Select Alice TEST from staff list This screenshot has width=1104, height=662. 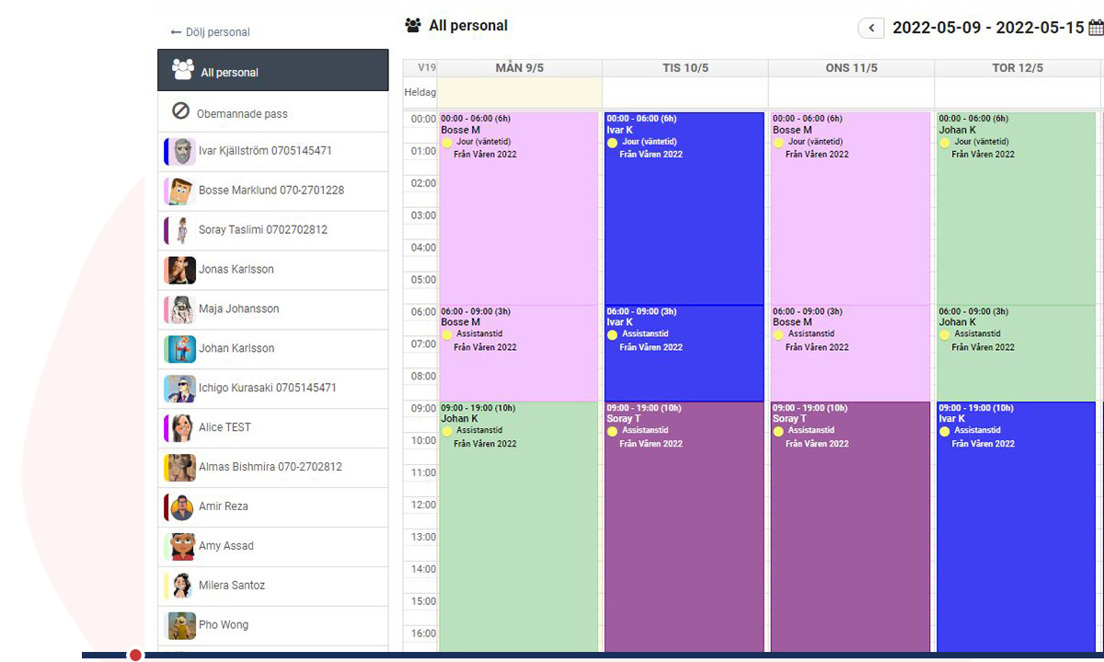pos(224,427)
